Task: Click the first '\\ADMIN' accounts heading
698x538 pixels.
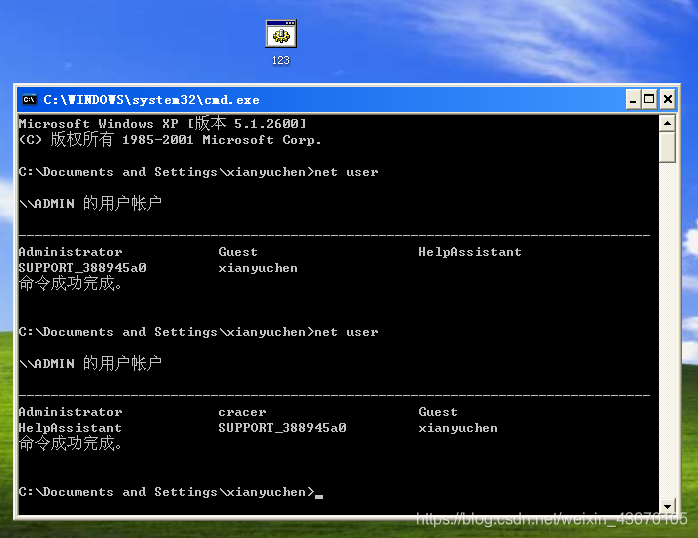Action: (x=90, y=204)
